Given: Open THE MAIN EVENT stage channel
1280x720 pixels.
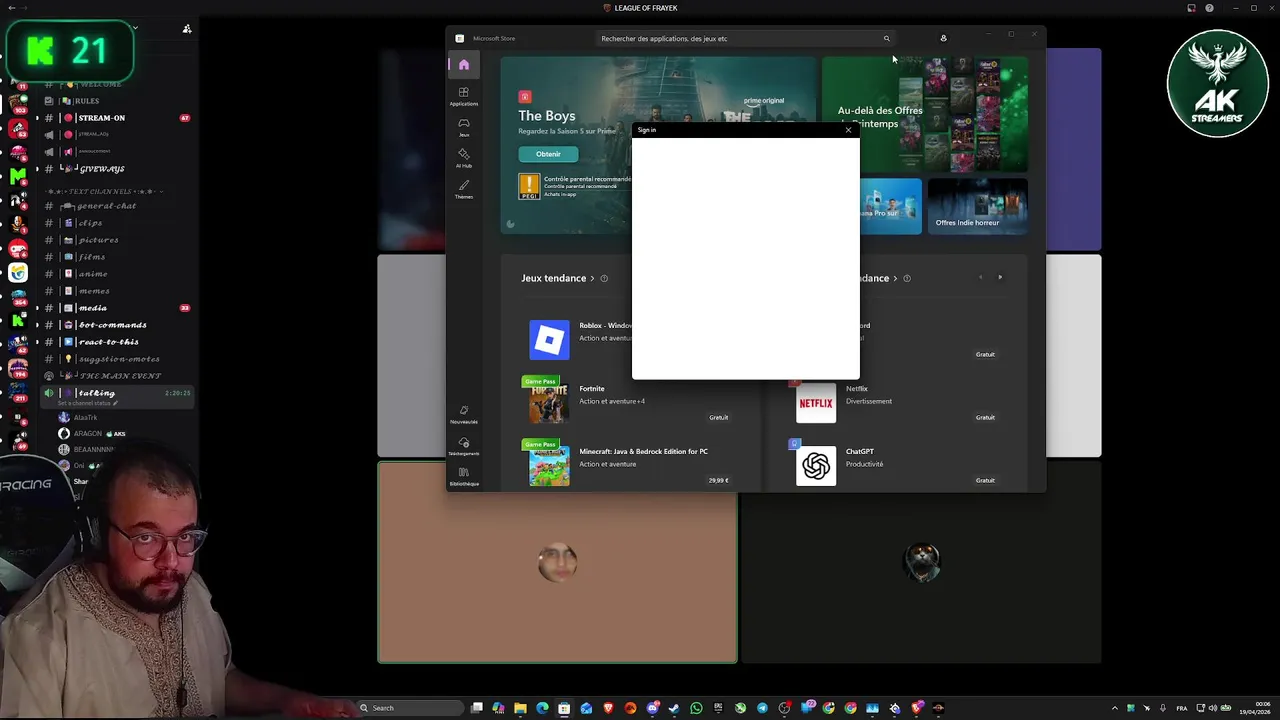Looking at the screenshot, I should (118, 376).
